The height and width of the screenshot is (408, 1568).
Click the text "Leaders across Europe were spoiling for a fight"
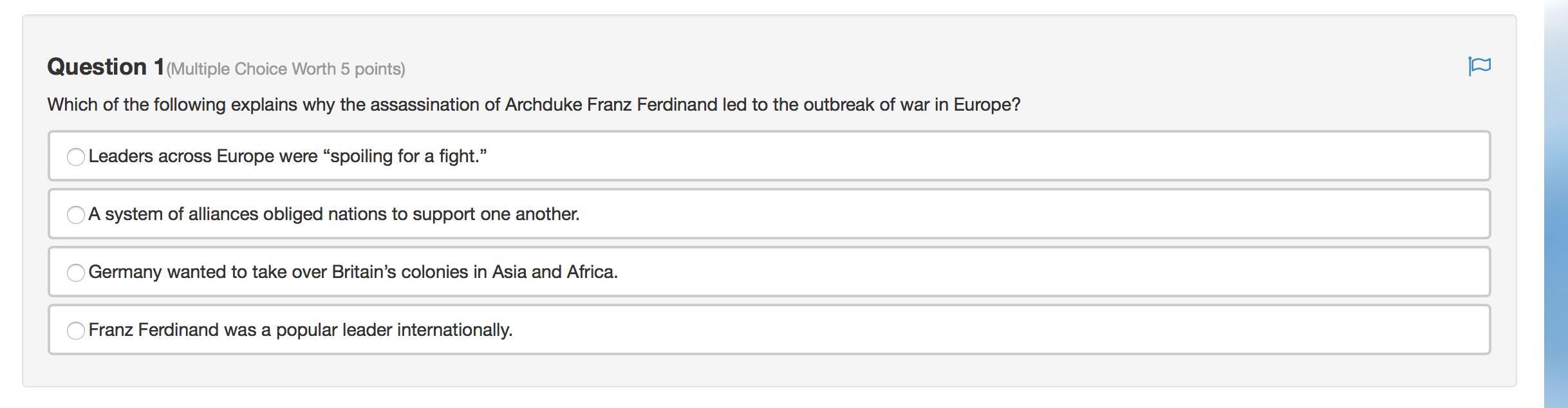[x=287, y=156]
